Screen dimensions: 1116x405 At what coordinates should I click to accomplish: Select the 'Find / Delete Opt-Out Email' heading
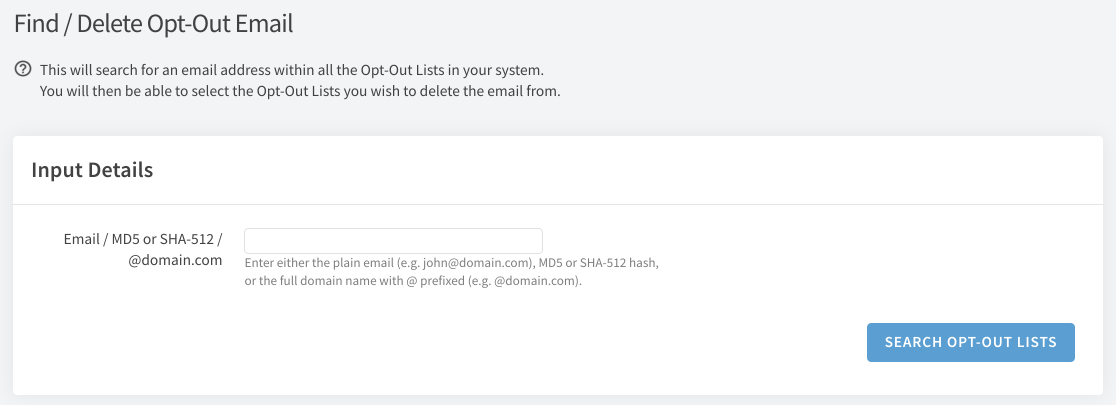point(154,23)
